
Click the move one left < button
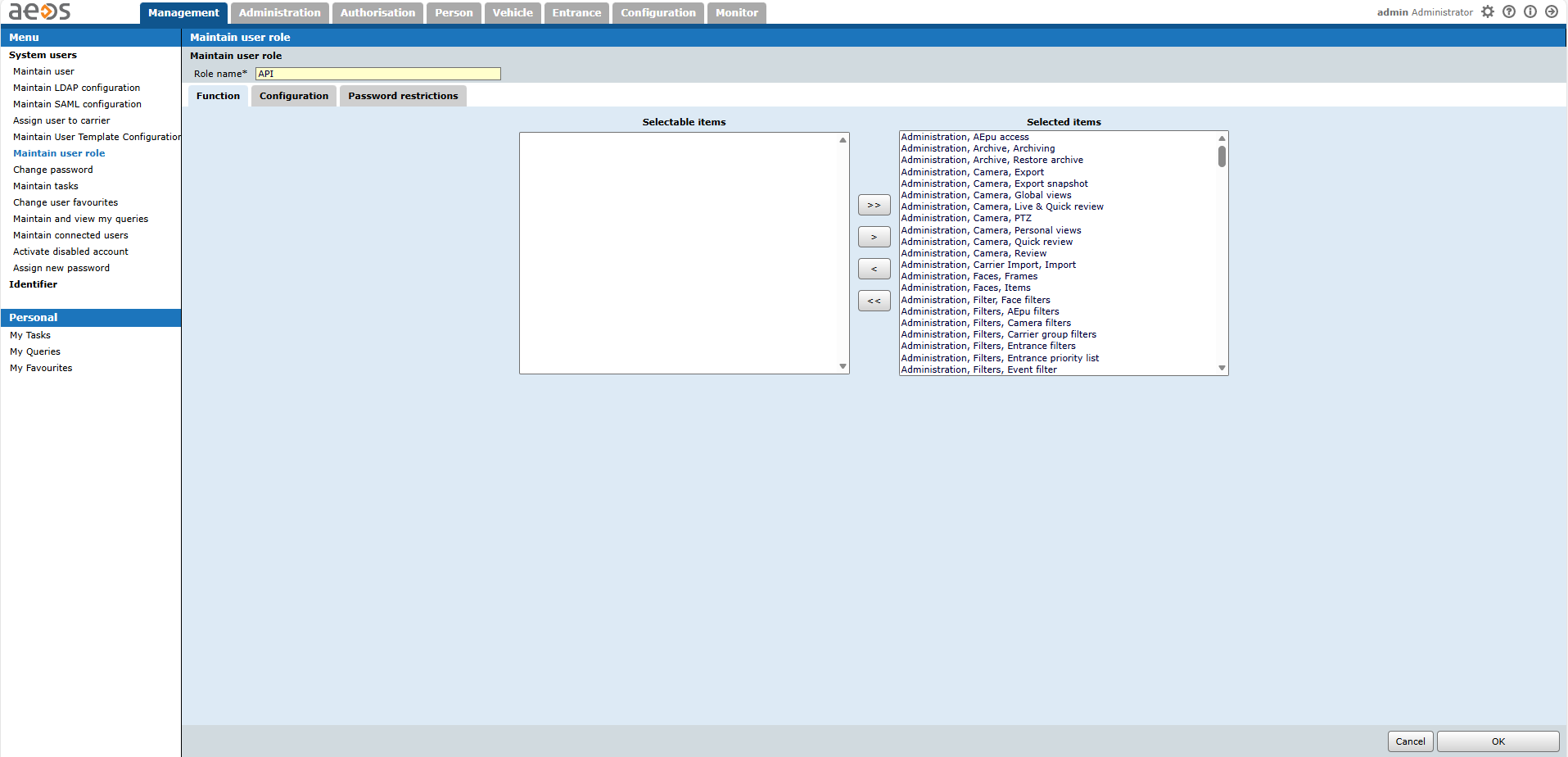[874, 269]
